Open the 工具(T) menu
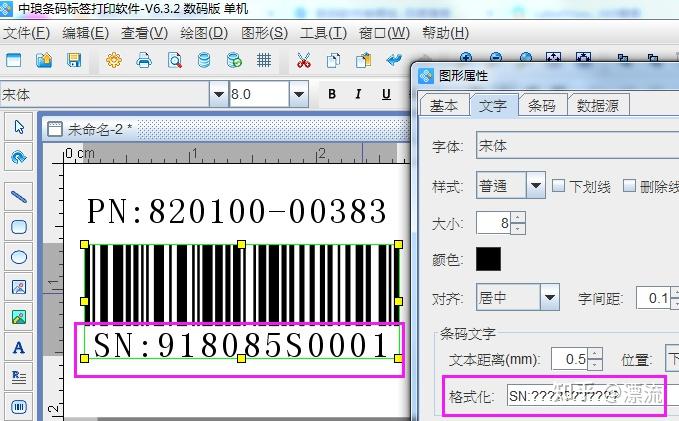 [x=323, y=33]
